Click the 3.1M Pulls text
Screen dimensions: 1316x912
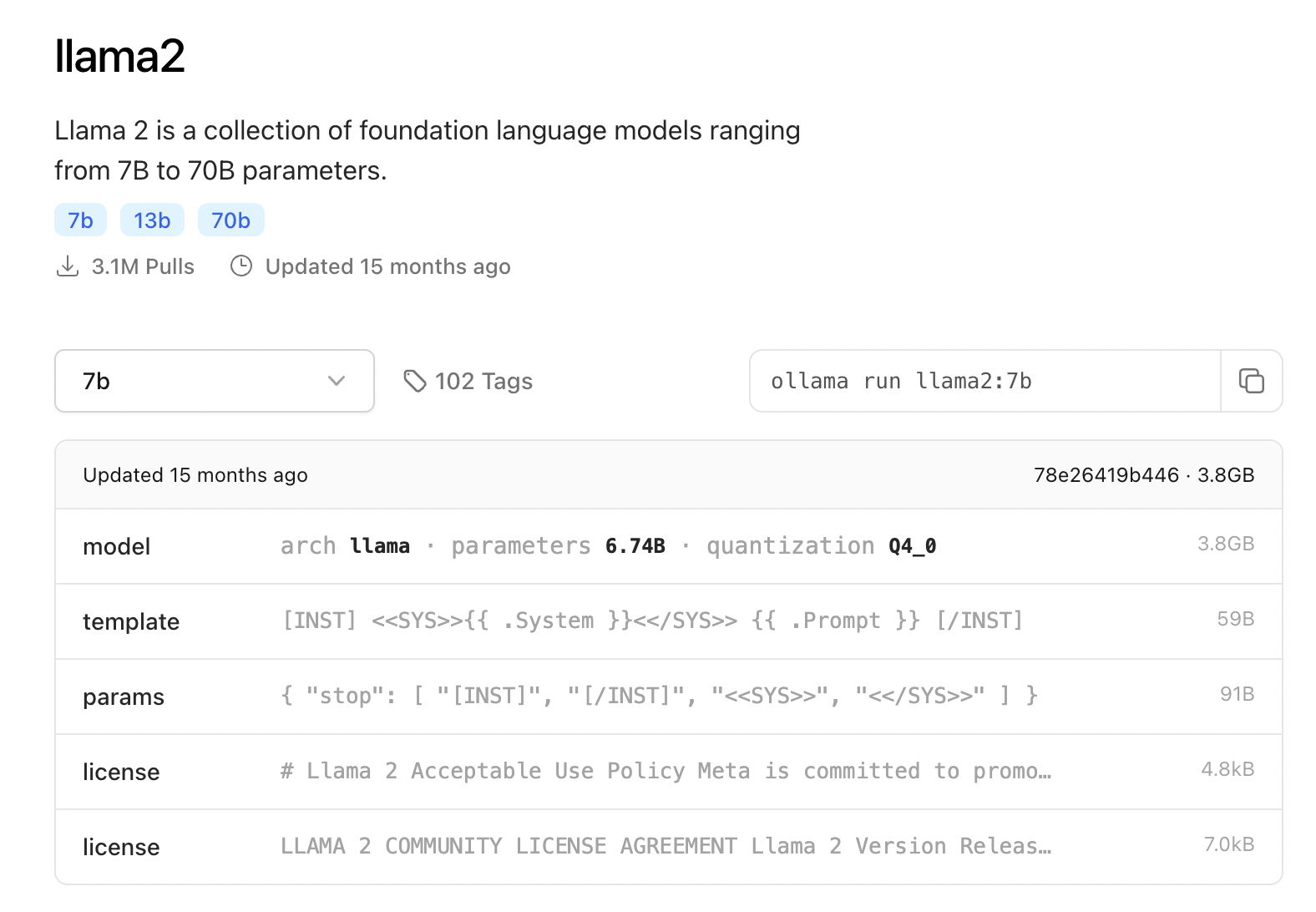coord(143,266)
